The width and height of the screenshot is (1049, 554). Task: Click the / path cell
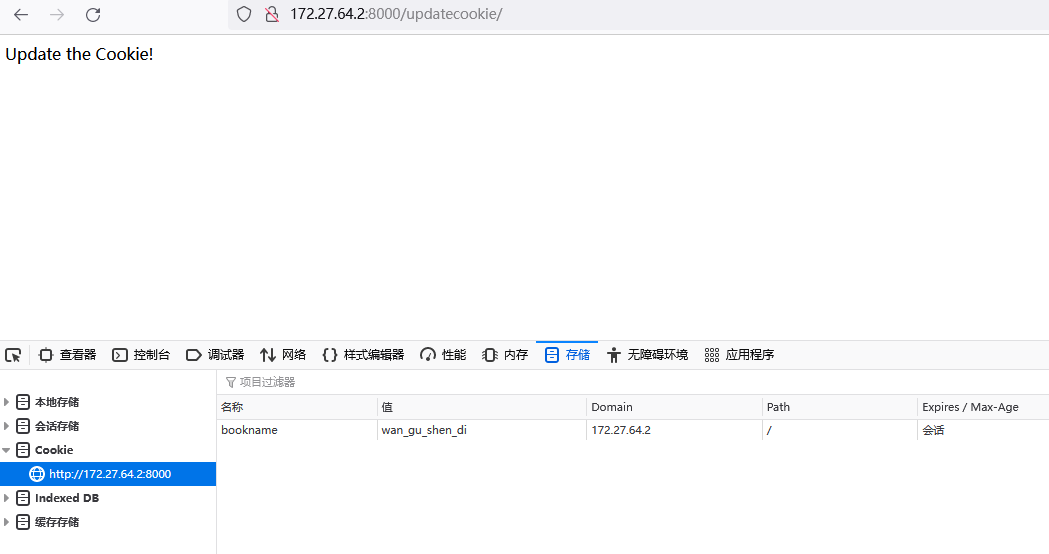[840, 430]
